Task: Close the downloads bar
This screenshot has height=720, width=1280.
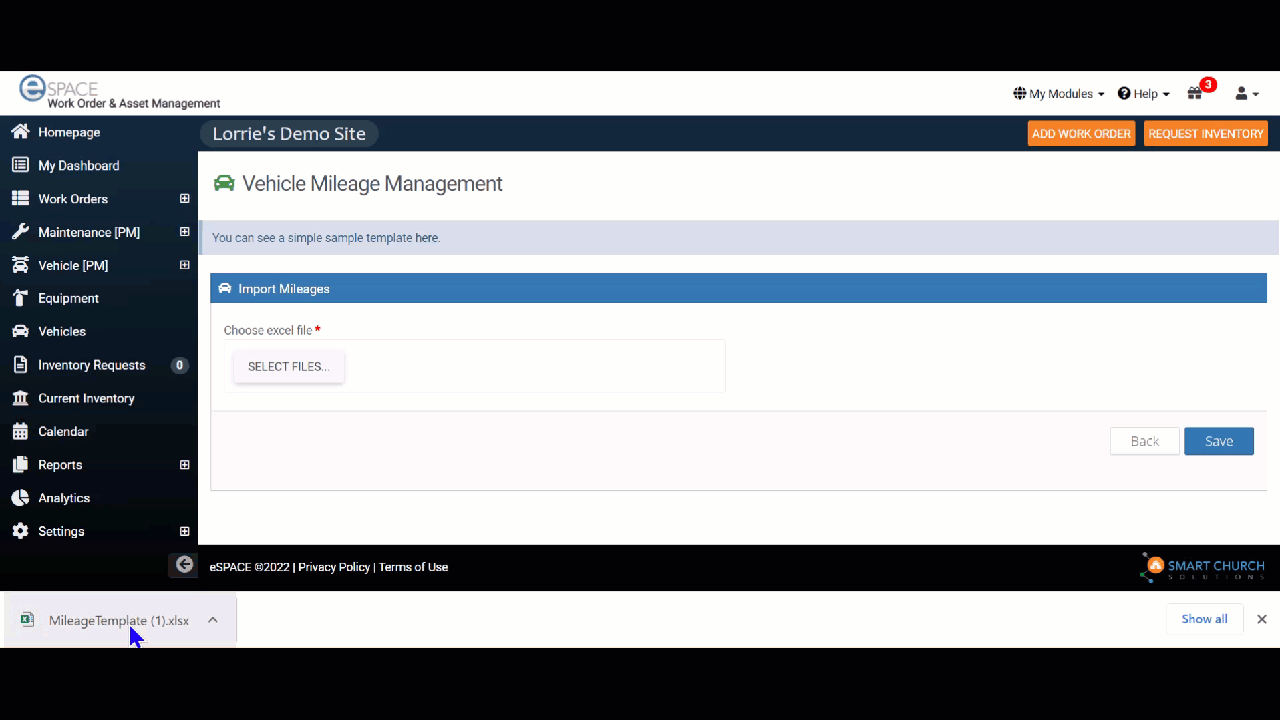Action: tap(1262, 619)
